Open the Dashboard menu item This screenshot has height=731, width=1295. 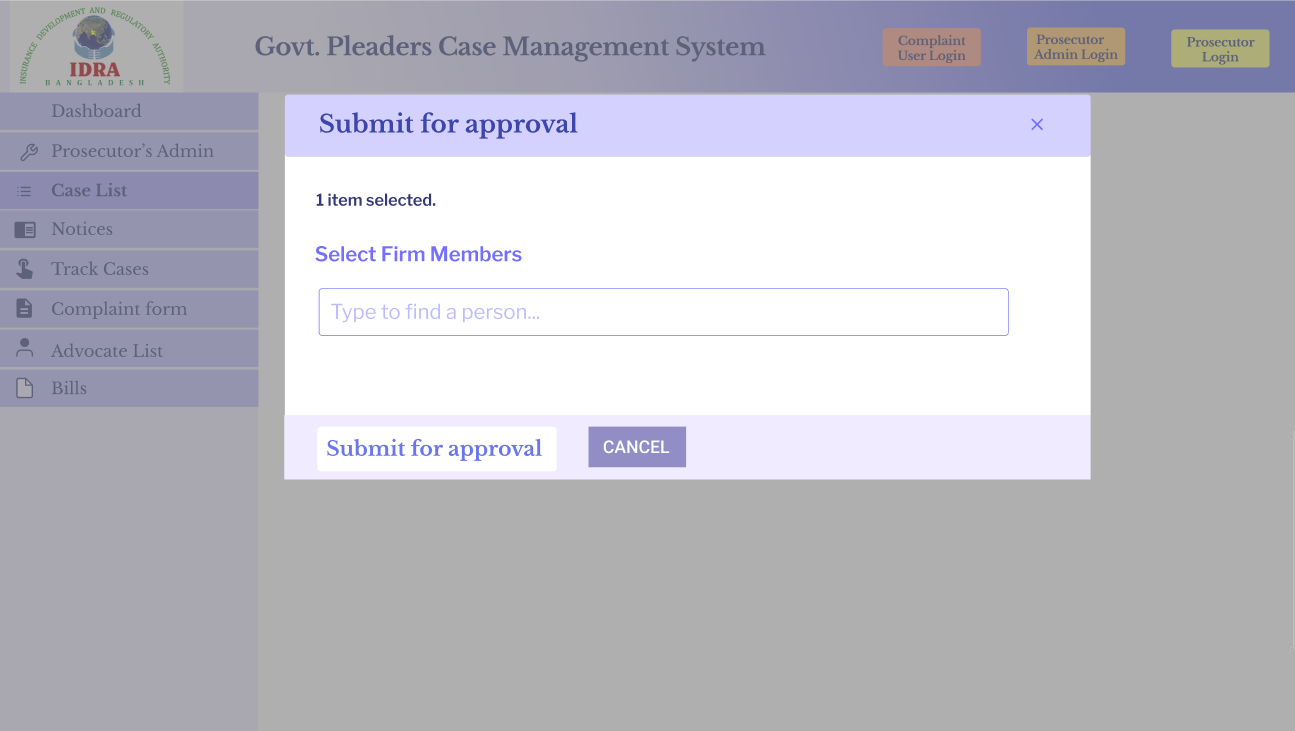[x=129, y=111]
